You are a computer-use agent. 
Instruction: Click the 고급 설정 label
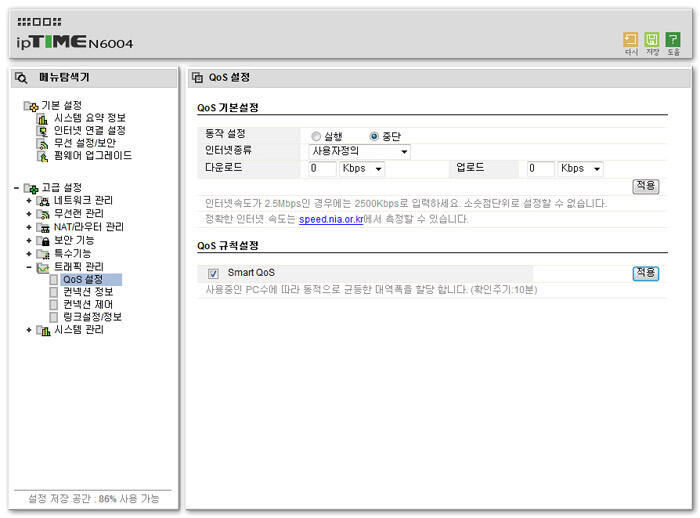click(x=62, y=188)
